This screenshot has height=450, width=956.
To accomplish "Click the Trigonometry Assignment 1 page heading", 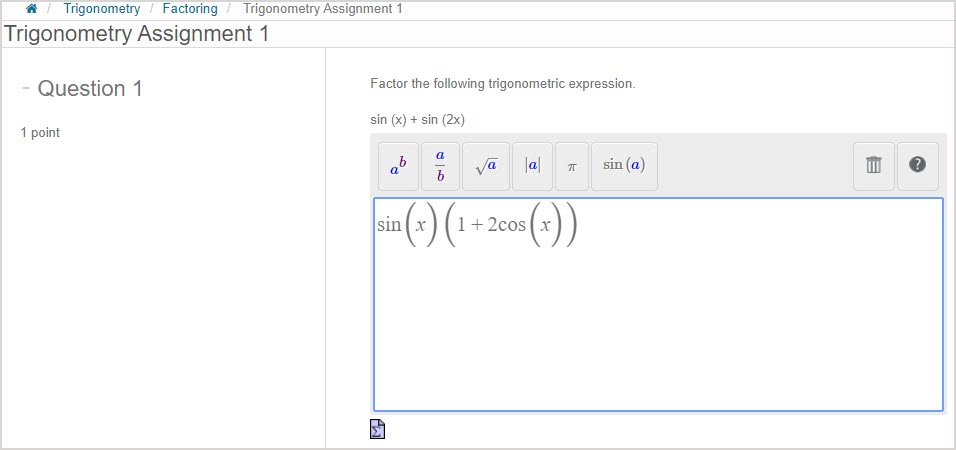I will coord(136,34).
